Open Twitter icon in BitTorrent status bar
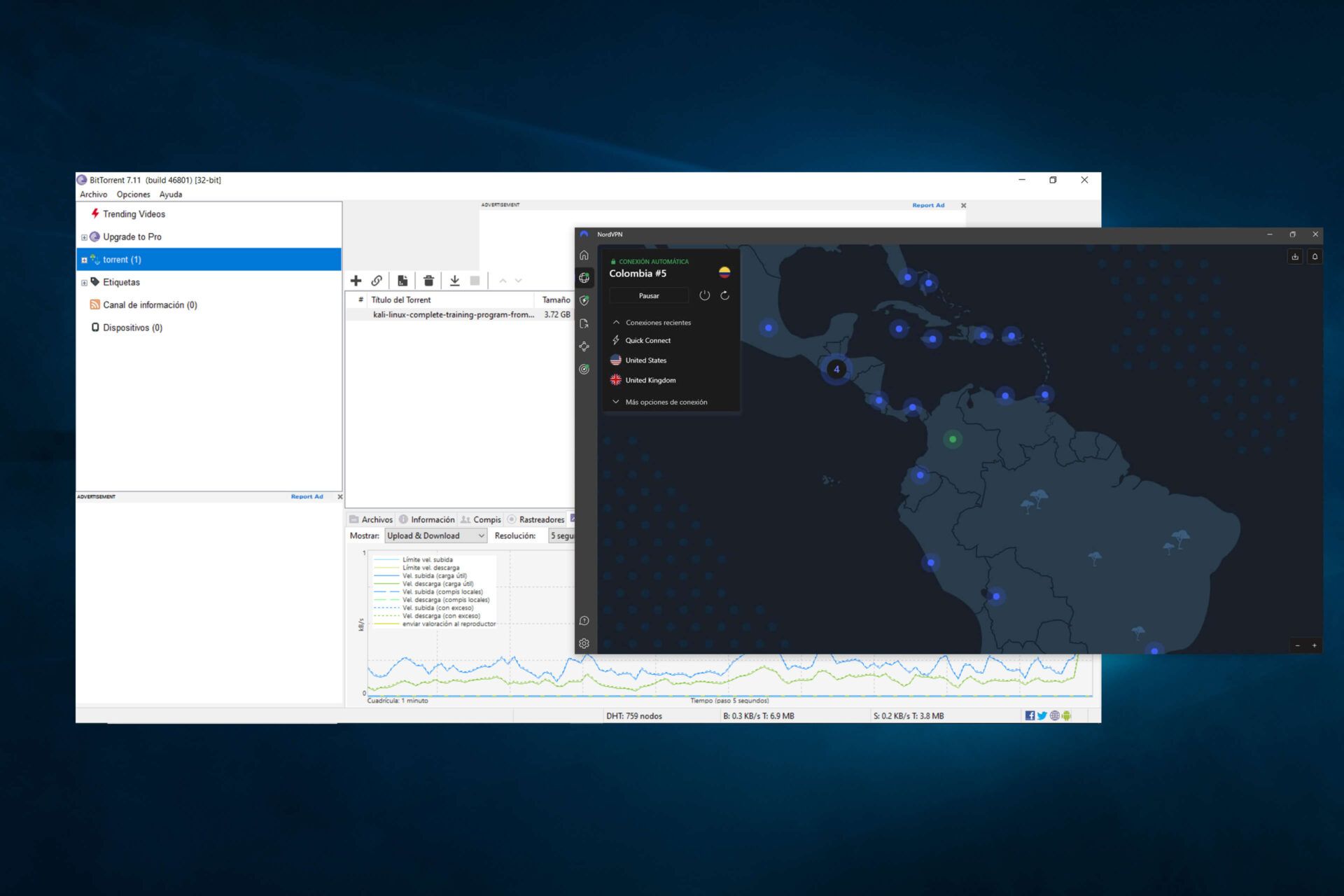 1042,715
